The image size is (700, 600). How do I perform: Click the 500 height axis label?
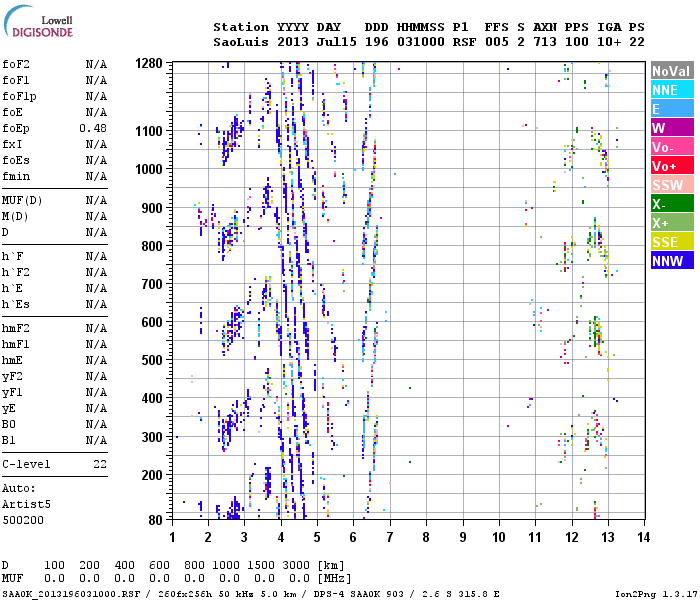(x=152, y=360)
